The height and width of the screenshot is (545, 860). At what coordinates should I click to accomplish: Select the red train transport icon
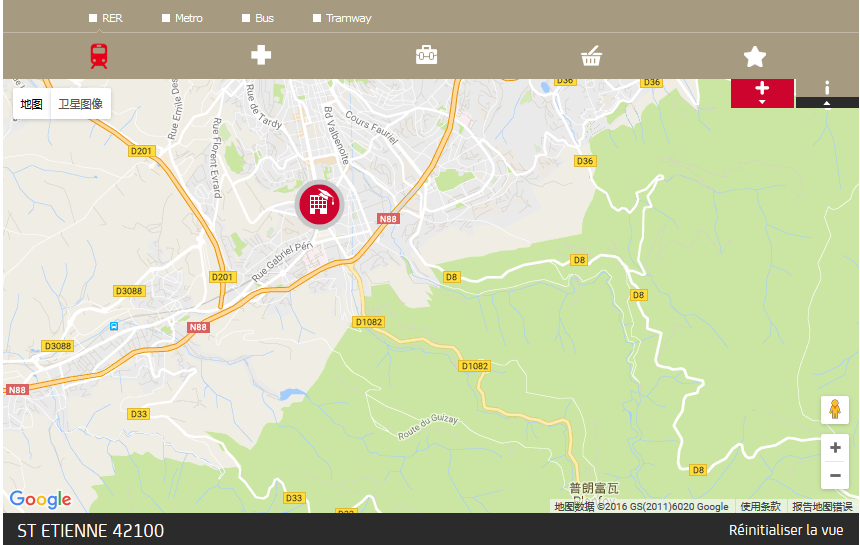pos(99,56)
